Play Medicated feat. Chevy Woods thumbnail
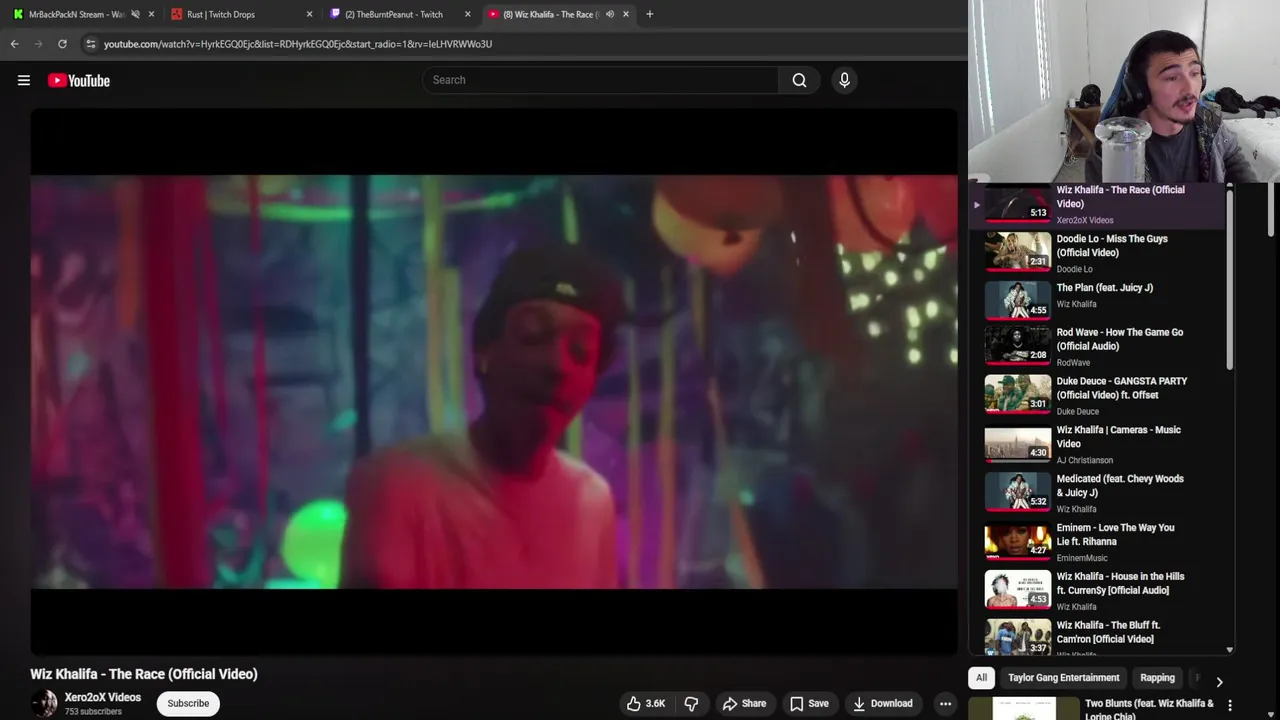This screenshot has width=1280, height=720. 1018,492
